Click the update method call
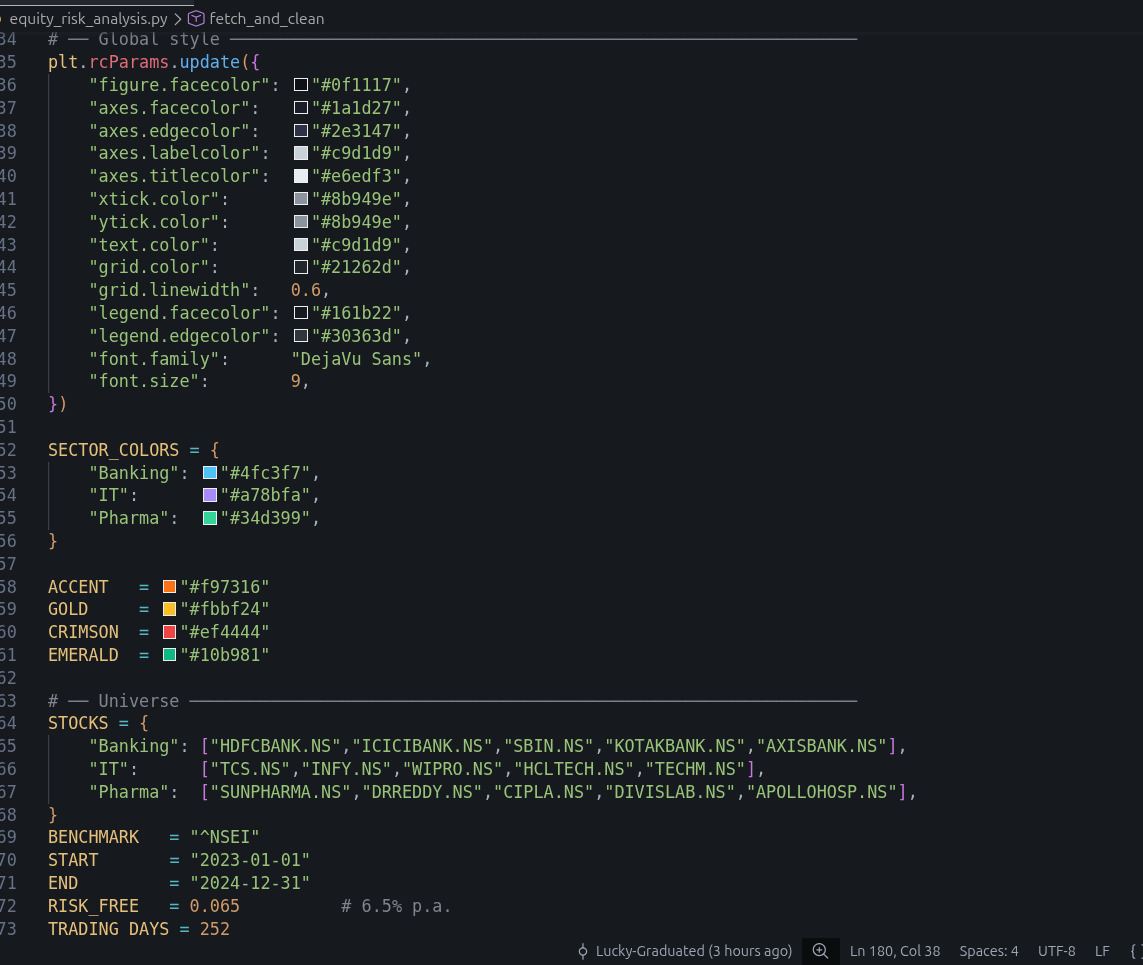The height and width of the screenshot is (965, 1143). [209, 62]
